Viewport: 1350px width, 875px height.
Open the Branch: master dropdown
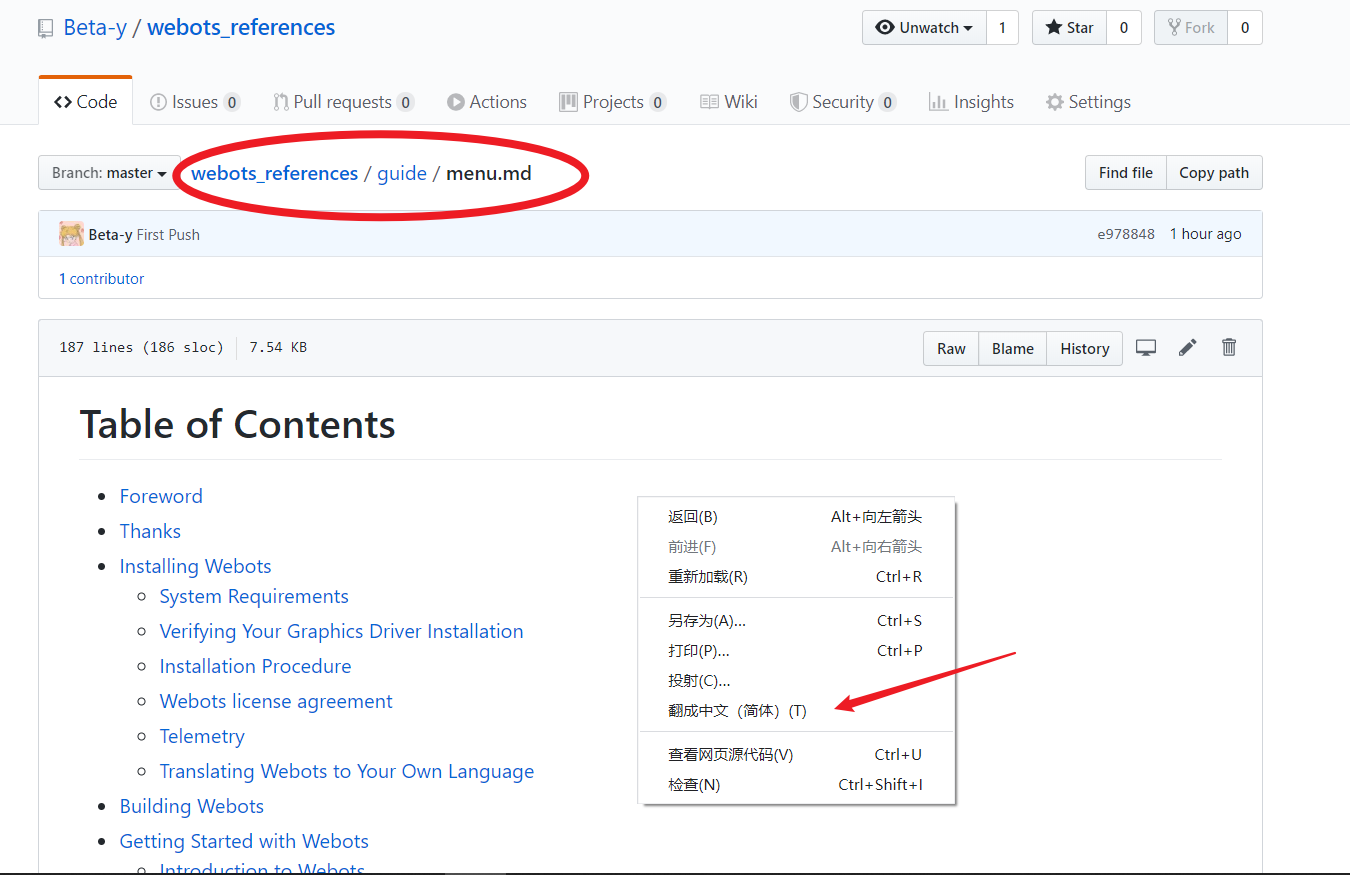click(109, 173)
